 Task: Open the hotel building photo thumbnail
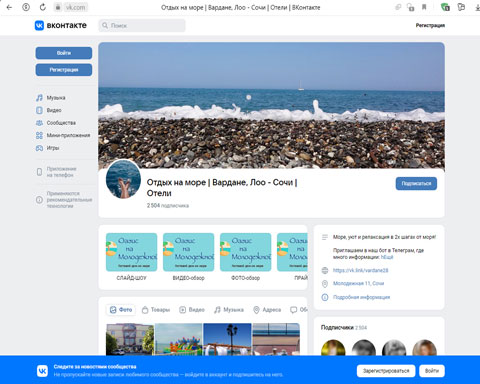pyautogui.click(x=130, y=339)
